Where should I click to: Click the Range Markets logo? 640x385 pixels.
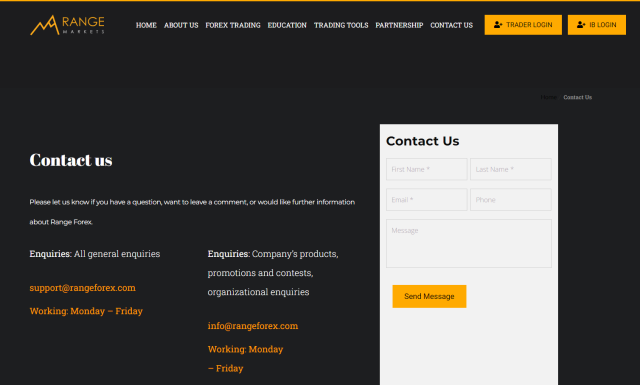(x=67, y=25)
